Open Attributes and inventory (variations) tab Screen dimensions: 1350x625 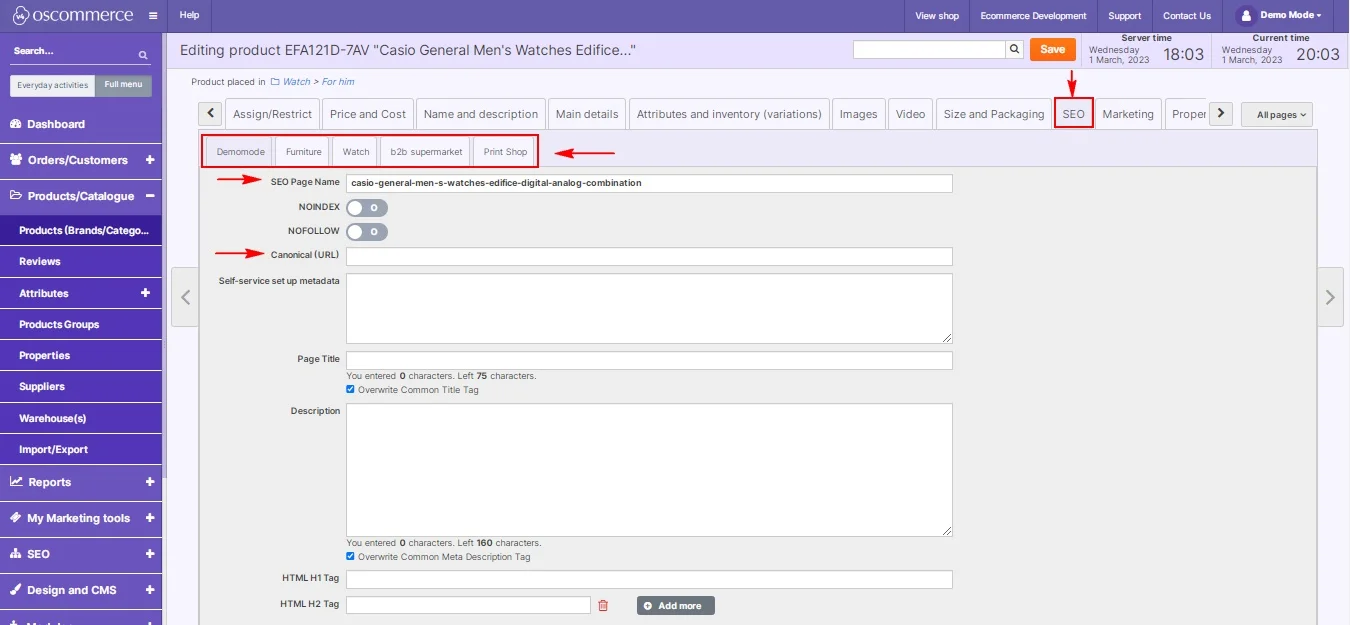(729, 114)
